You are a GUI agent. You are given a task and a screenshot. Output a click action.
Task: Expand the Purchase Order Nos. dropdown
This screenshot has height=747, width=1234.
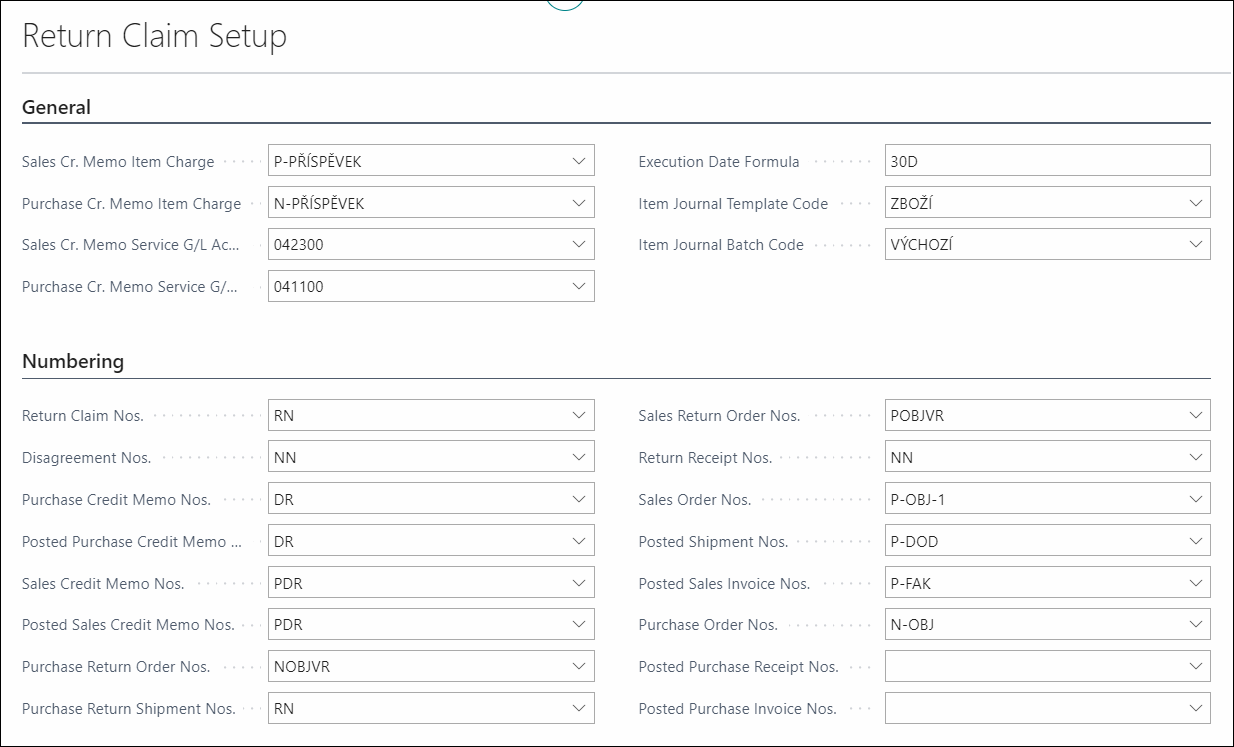click(x=1195, y=624)
